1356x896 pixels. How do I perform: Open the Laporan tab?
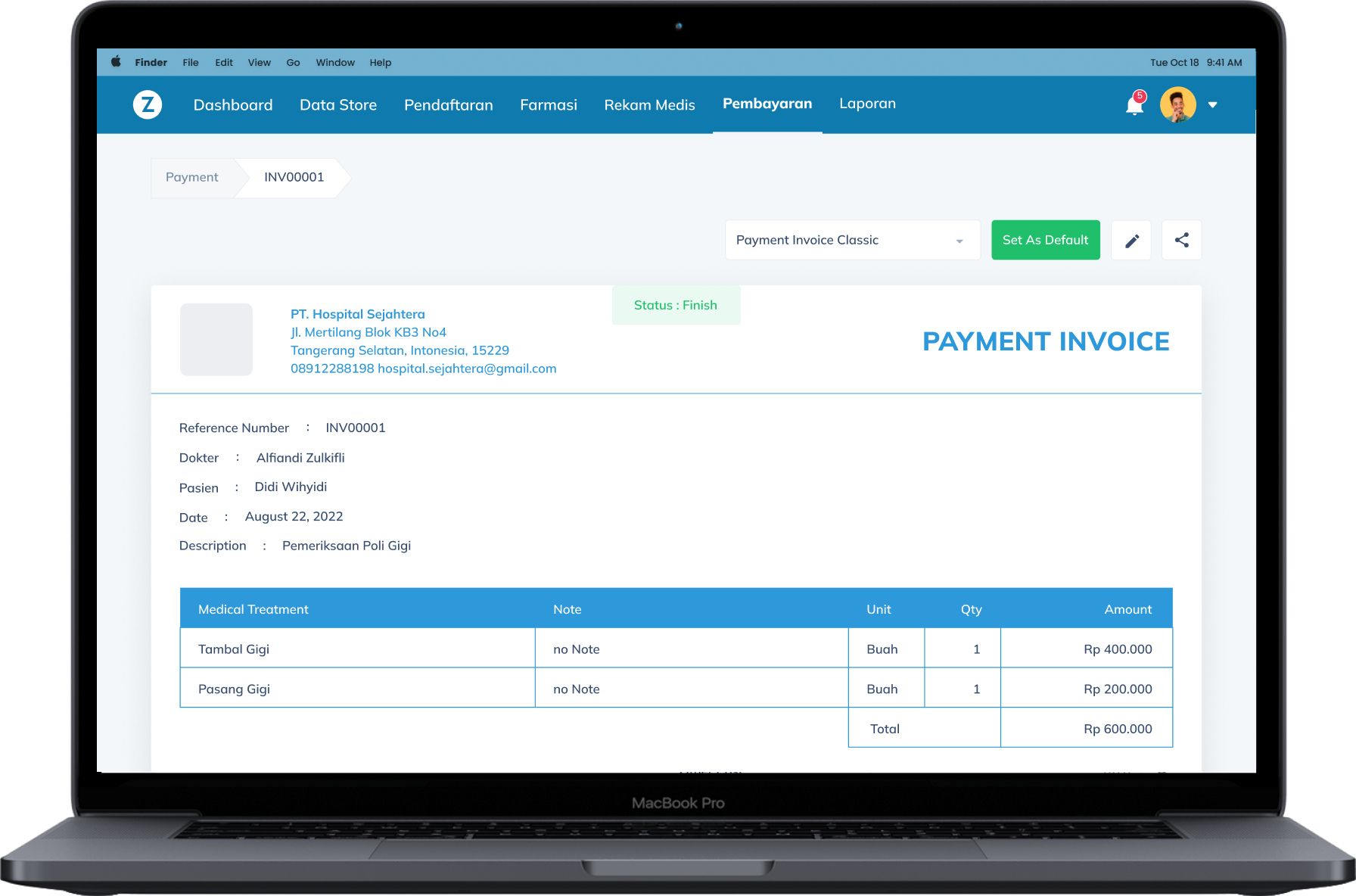coord(867,104)
